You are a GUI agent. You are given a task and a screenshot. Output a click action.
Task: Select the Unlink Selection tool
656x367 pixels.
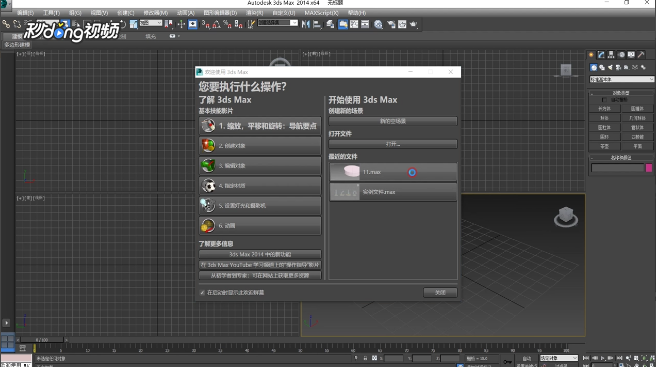point(17,24)
